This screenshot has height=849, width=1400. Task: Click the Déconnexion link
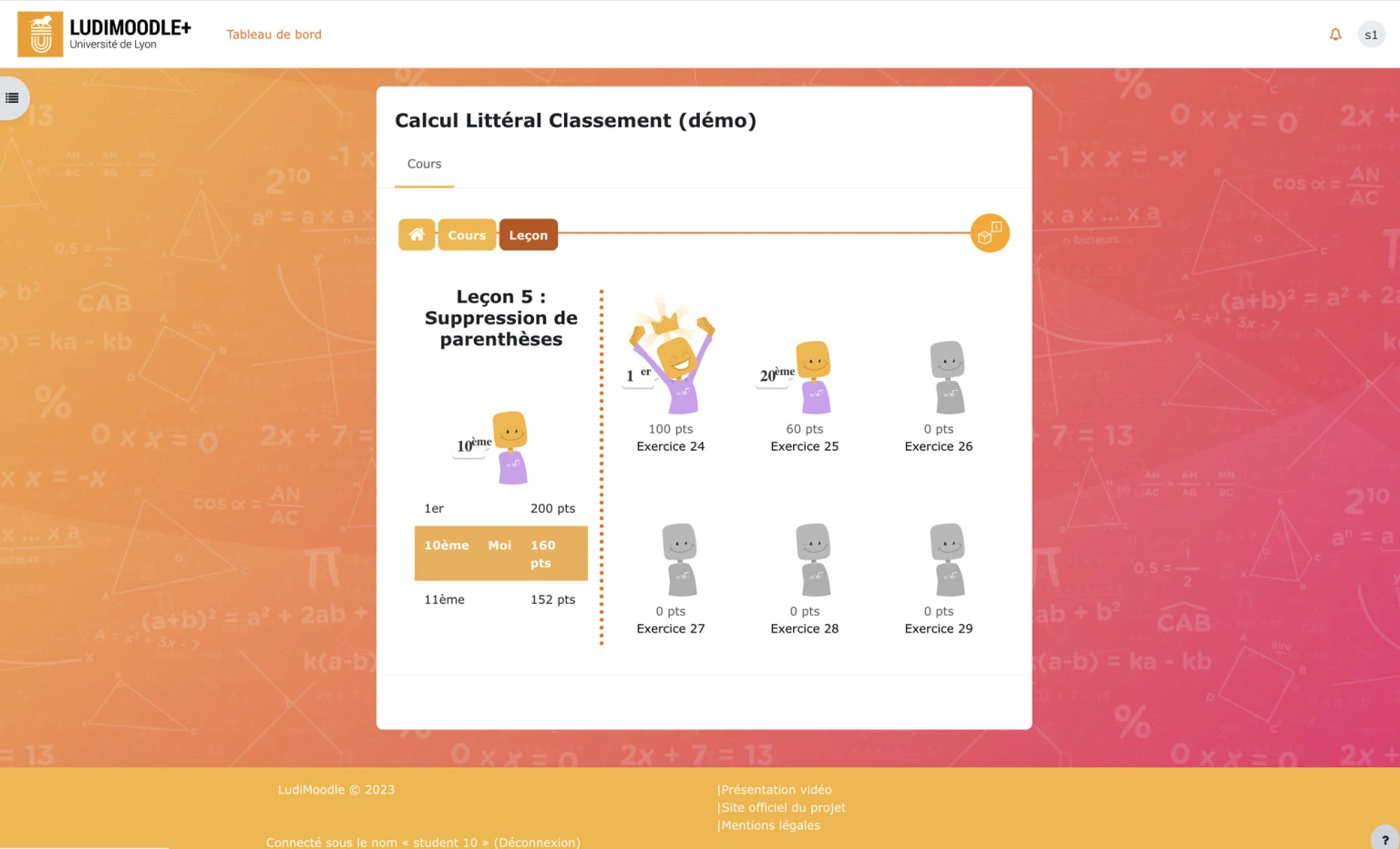tap(536, 843)
